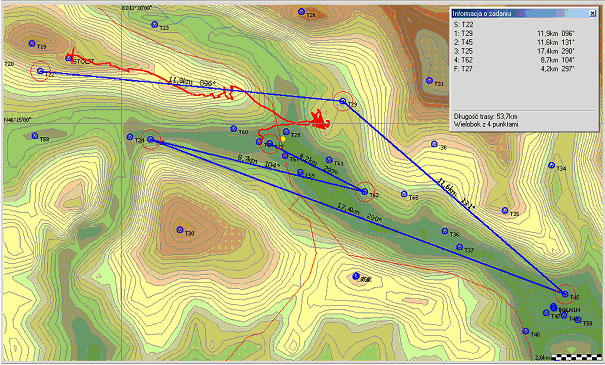
Task: Select the T29 turnpoint marker
Action: tap(343, 101)
